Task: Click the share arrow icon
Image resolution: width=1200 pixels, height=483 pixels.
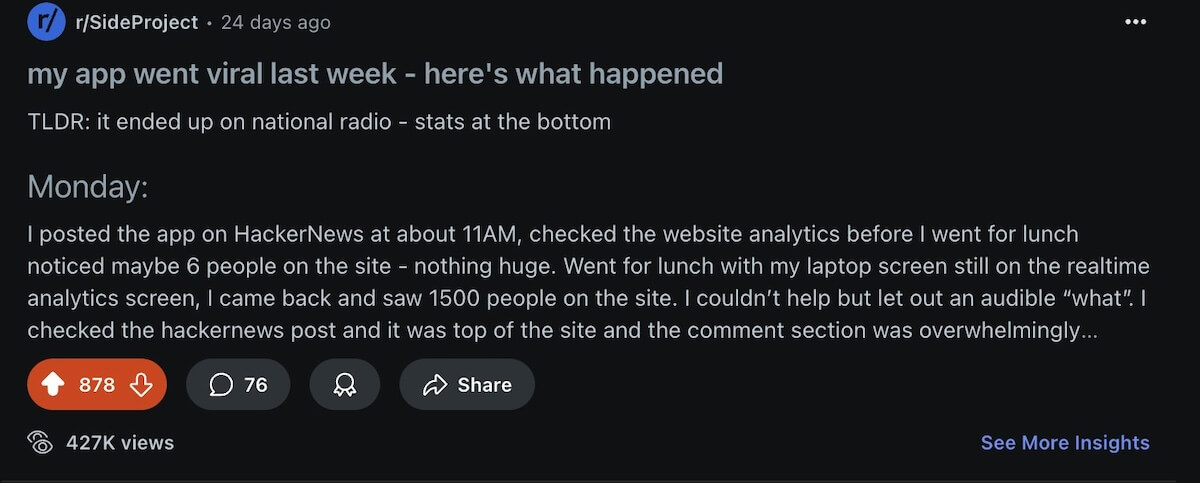Action: click(435, 385)
